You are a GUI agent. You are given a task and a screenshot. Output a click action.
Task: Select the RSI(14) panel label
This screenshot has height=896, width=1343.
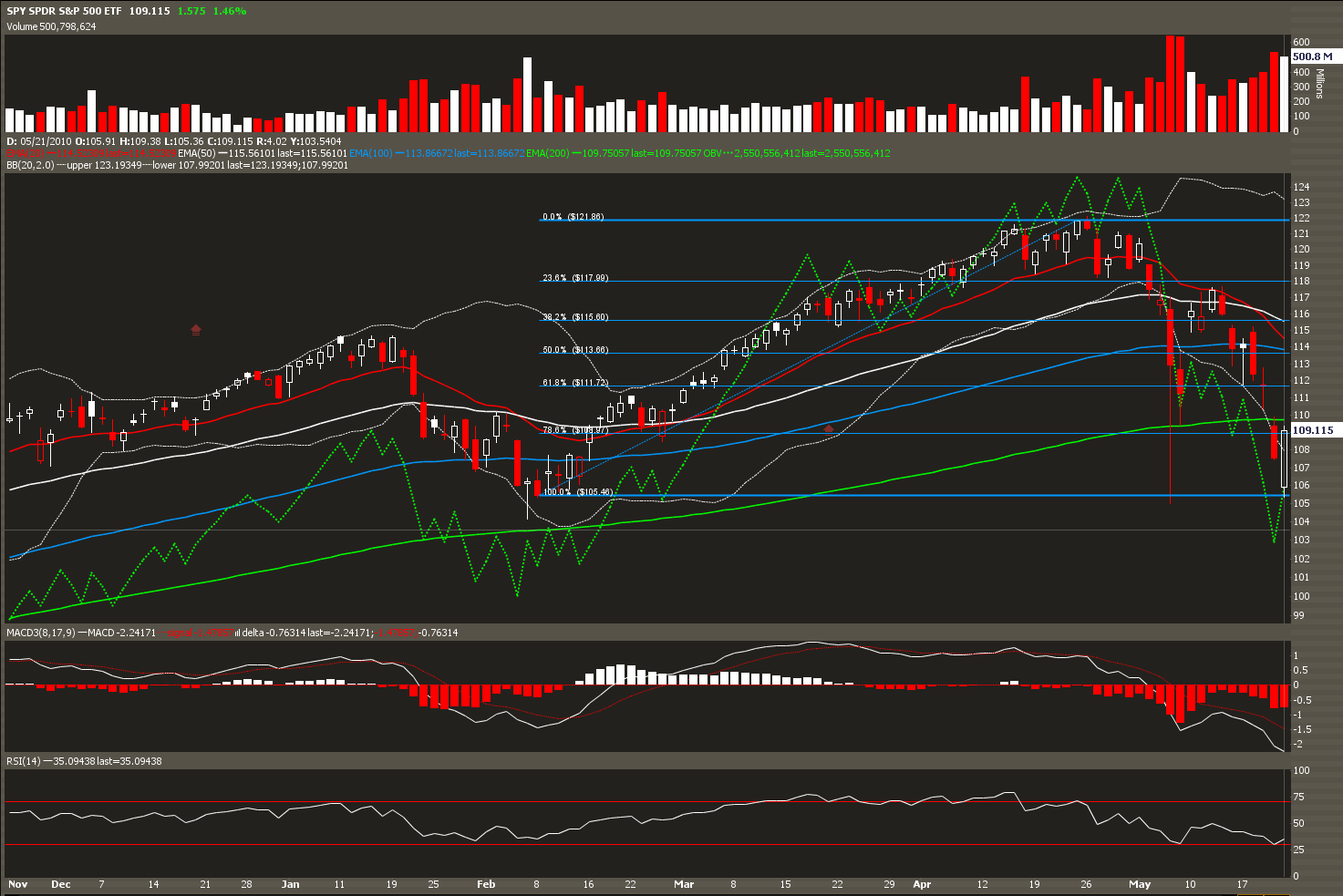pos(24,760)
